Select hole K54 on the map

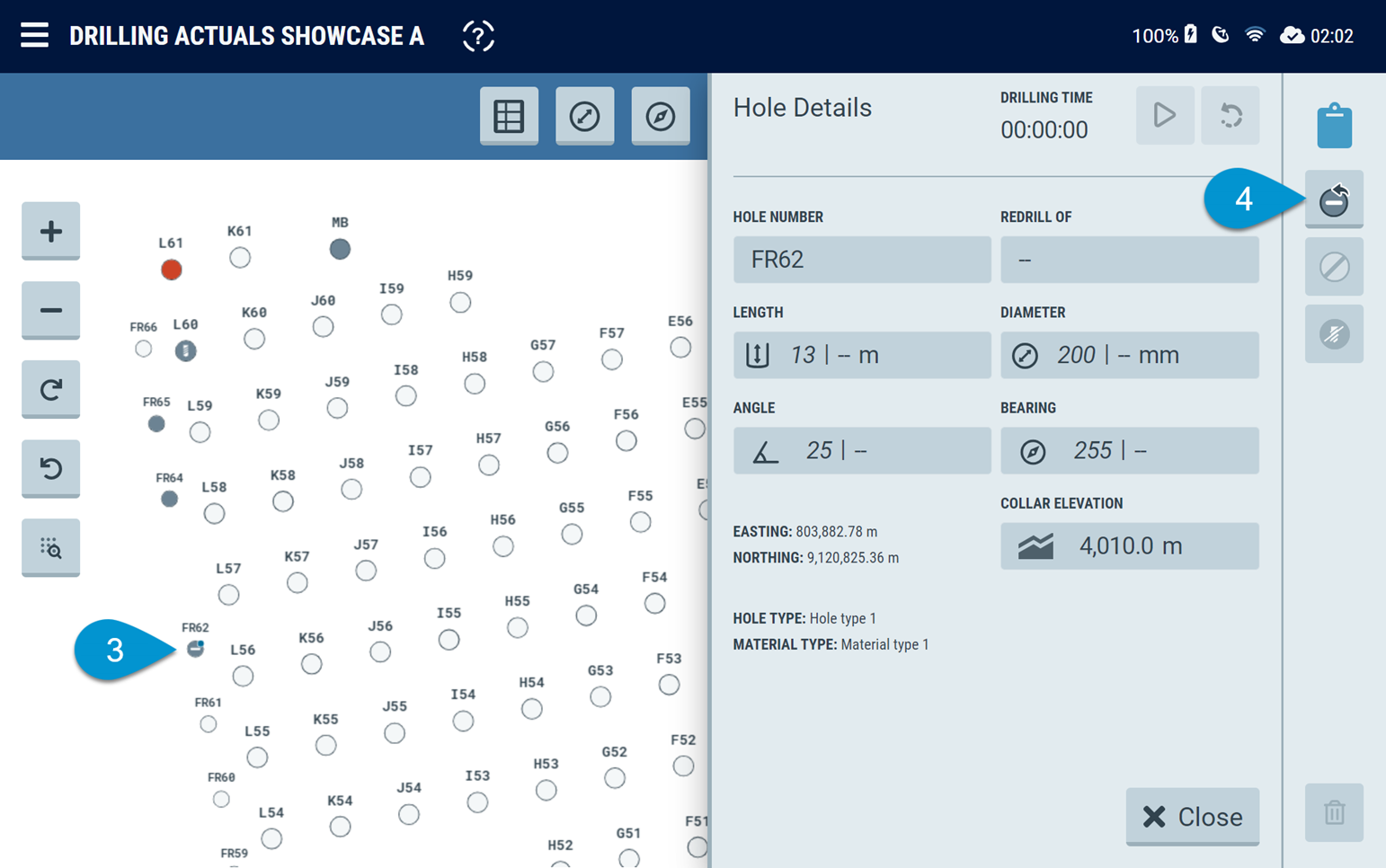[x=340, y=827]
